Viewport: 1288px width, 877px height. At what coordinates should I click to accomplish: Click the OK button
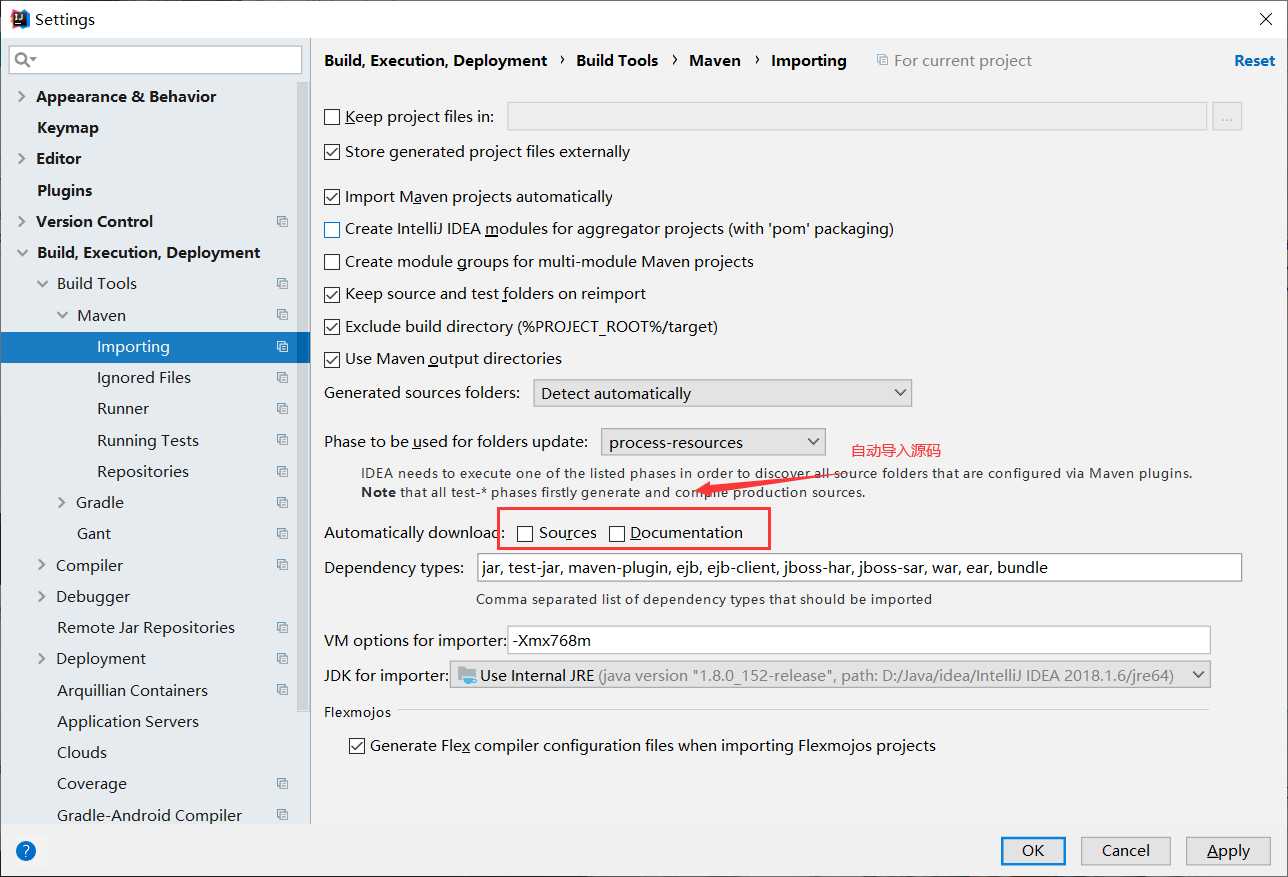1033,850
